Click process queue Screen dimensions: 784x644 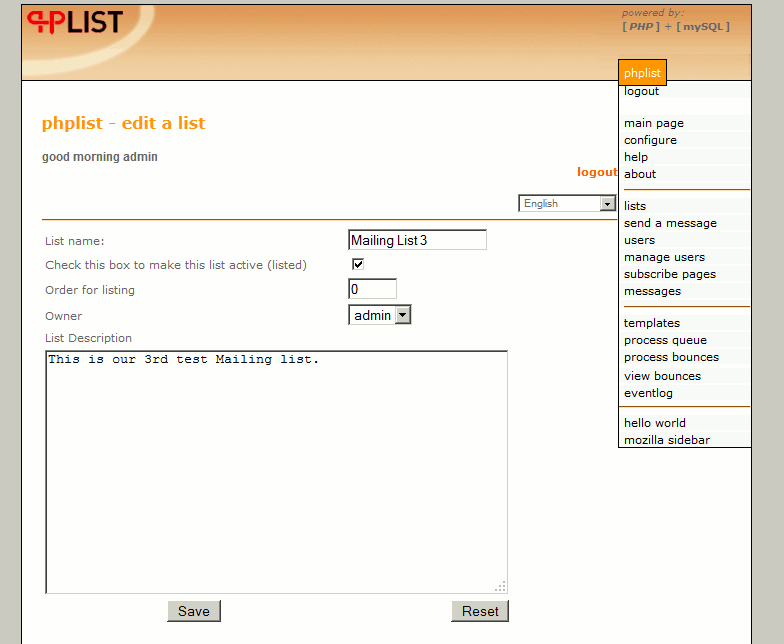coord(665,340)
